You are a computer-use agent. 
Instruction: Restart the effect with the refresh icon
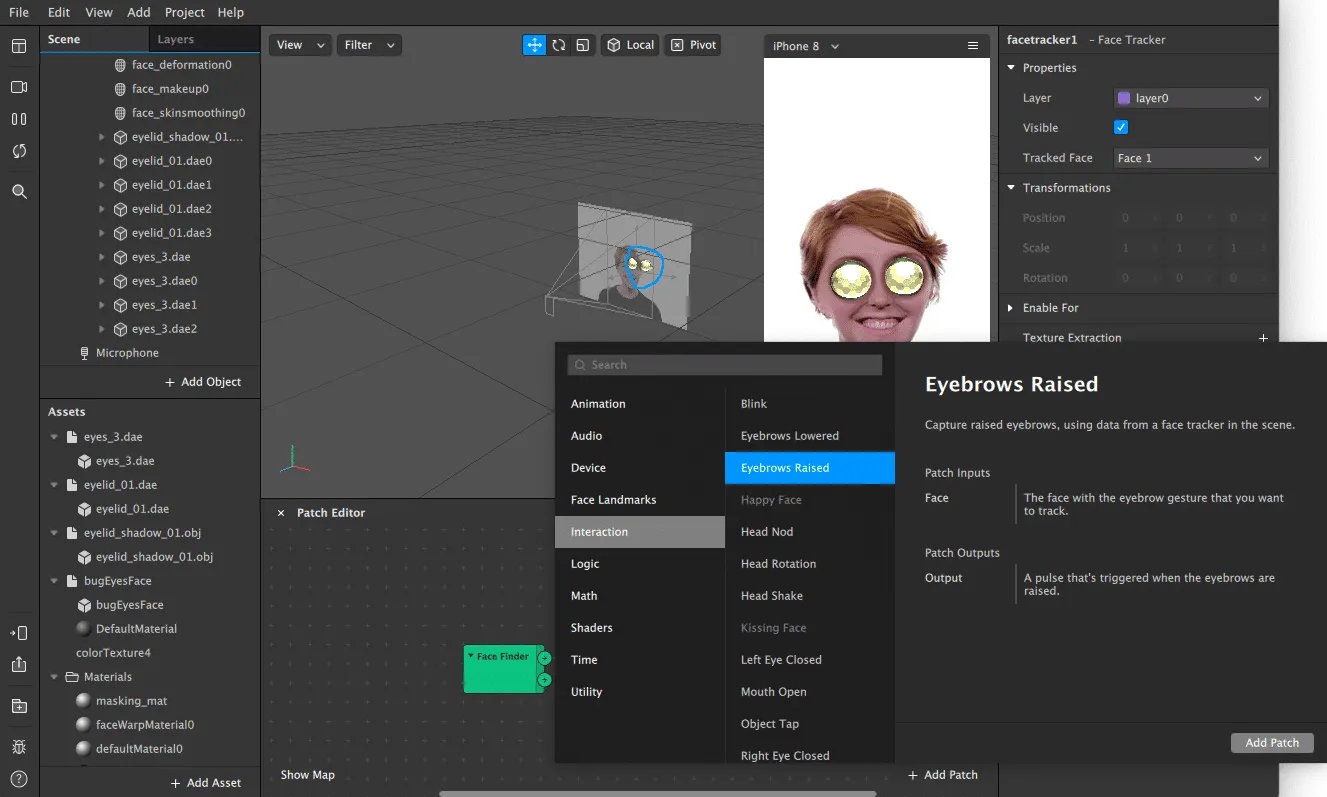point(19,151)
